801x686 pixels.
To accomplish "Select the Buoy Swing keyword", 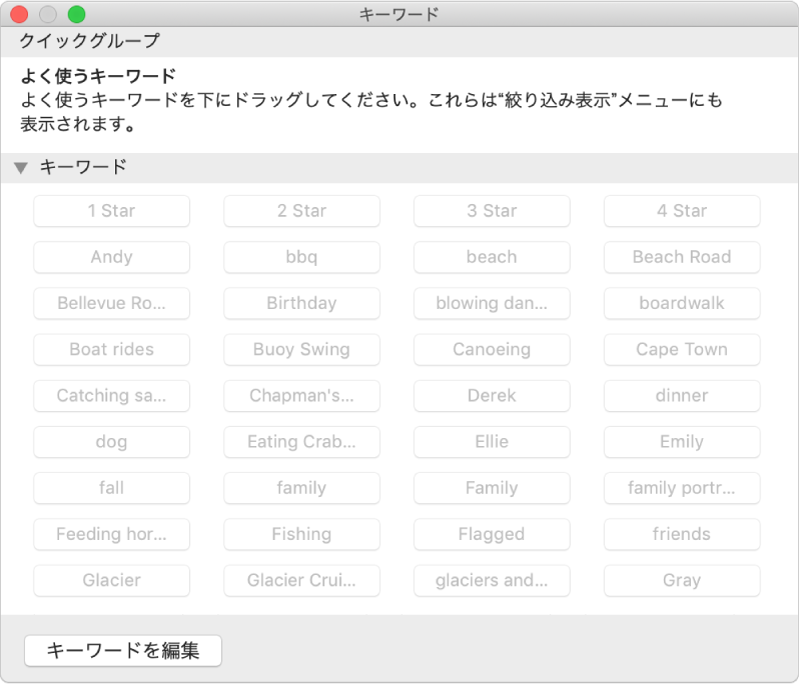I will tap(301, 349).
